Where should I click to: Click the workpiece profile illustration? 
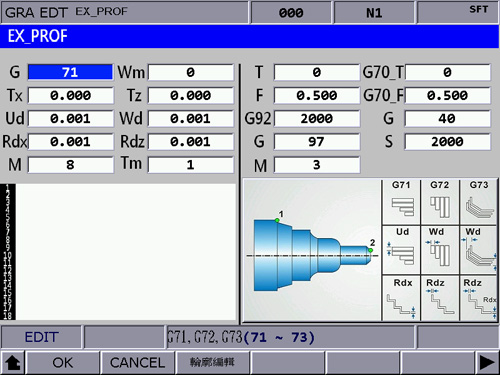312,251
